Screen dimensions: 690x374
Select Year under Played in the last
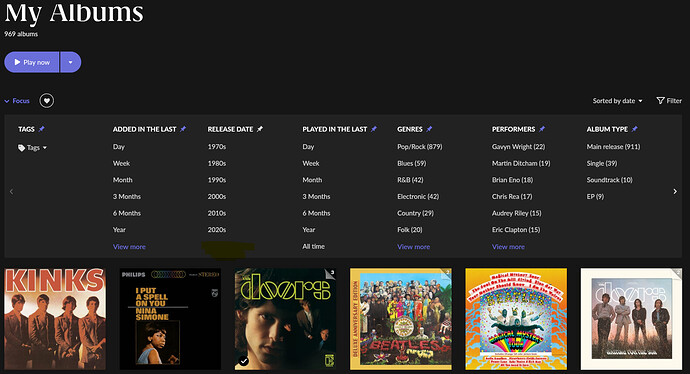309,230
